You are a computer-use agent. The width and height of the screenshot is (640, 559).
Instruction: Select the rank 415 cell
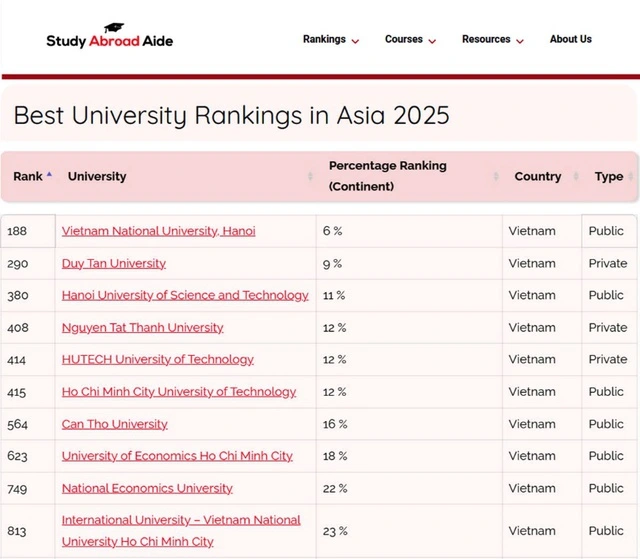[28, 392]
